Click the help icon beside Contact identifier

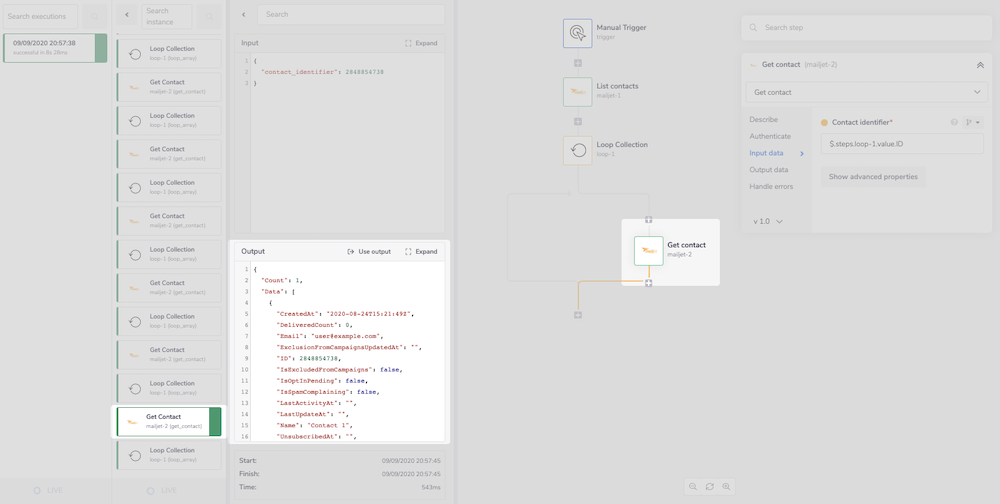pyautogui.click(x=954, y=123)
